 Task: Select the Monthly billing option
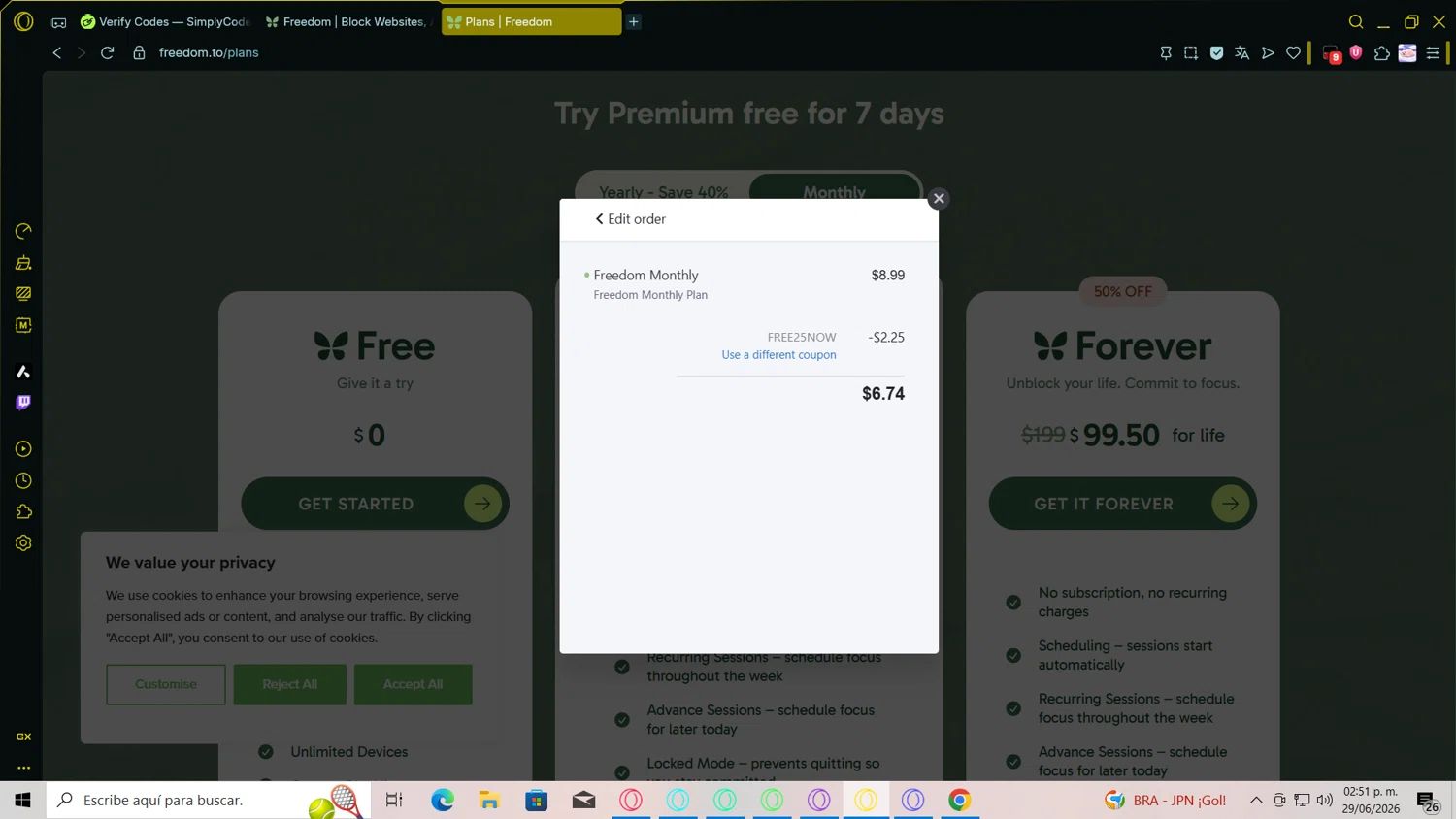point(834,190)
